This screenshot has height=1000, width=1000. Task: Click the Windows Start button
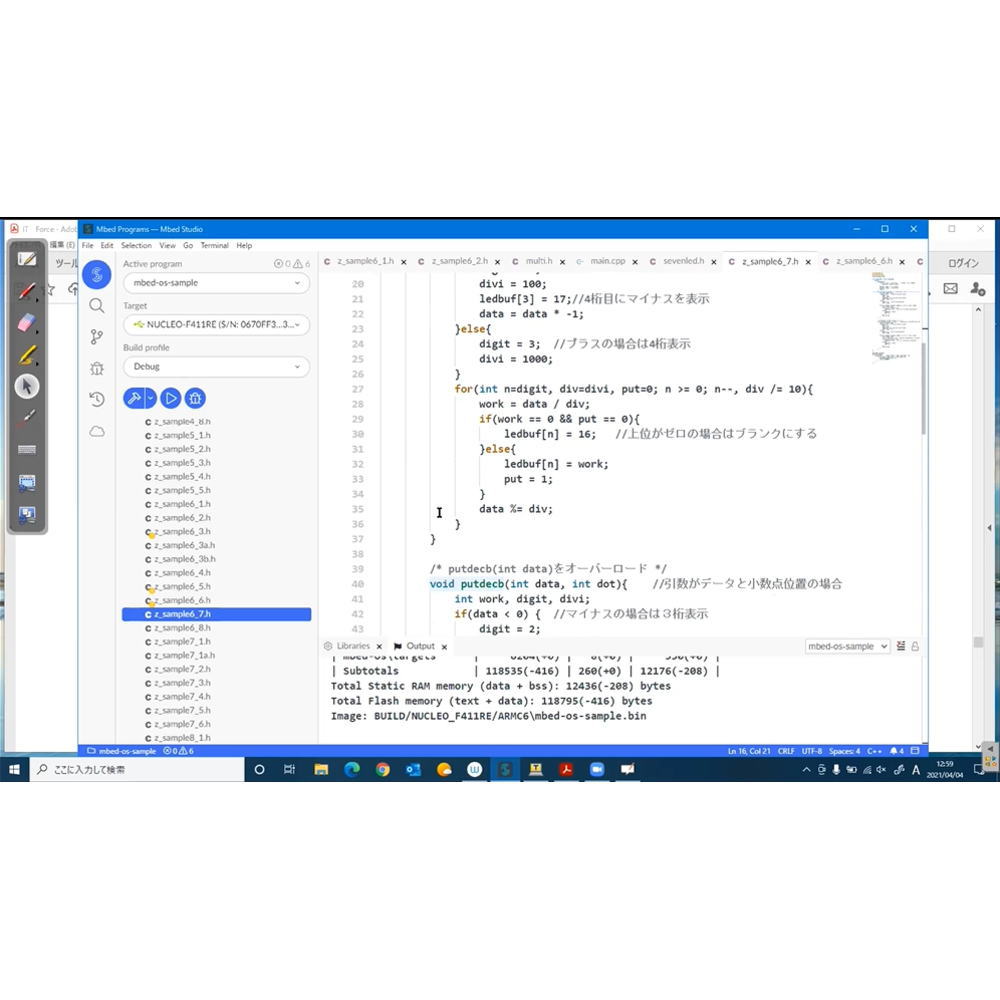click(x=14, y=769)
